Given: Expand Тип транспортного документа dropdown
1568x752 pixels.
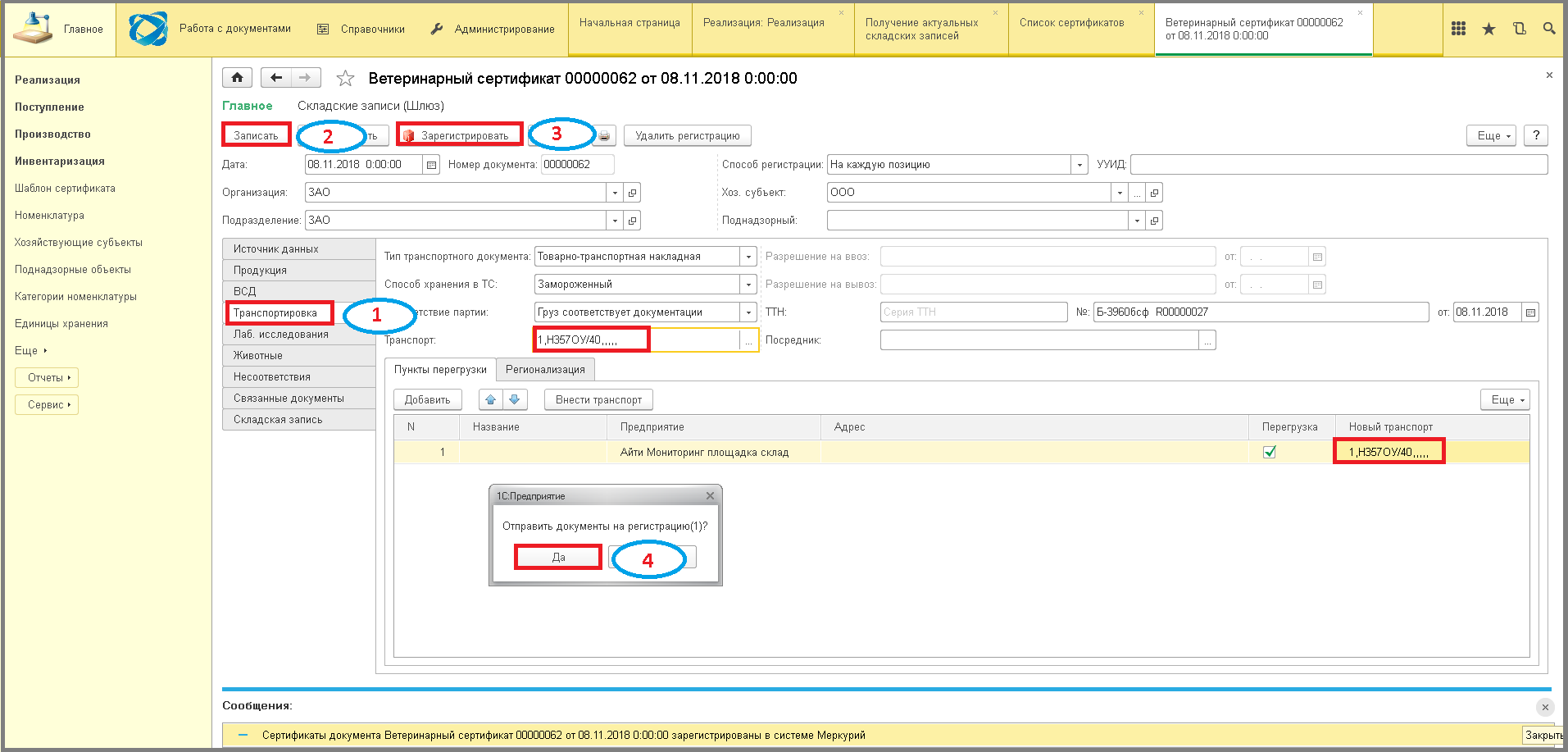Looking at the screenshot, I should click(748, 257).
